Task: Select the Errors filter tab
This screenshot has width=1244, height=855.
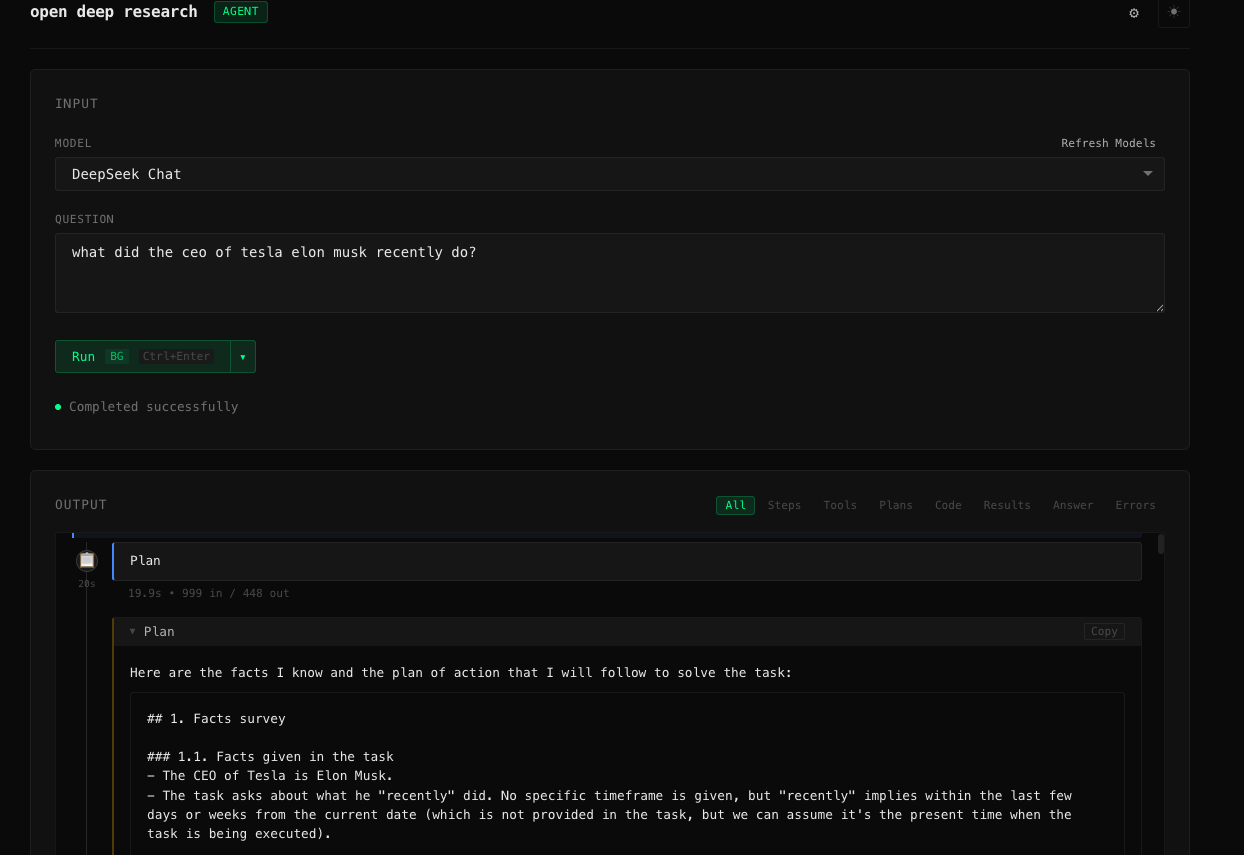Action: 1135,505
